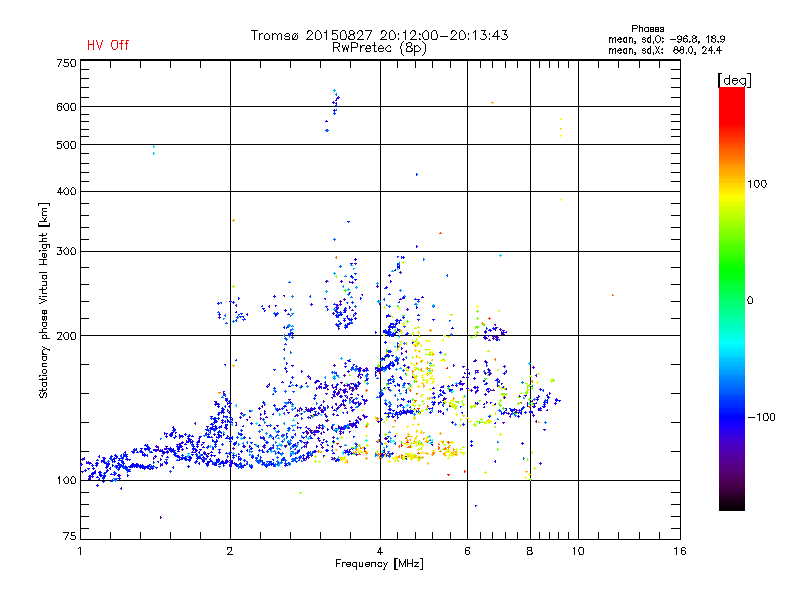Click the y-axis tick label '100'
The height and width of the screenshot is (600, 800).
66,481
